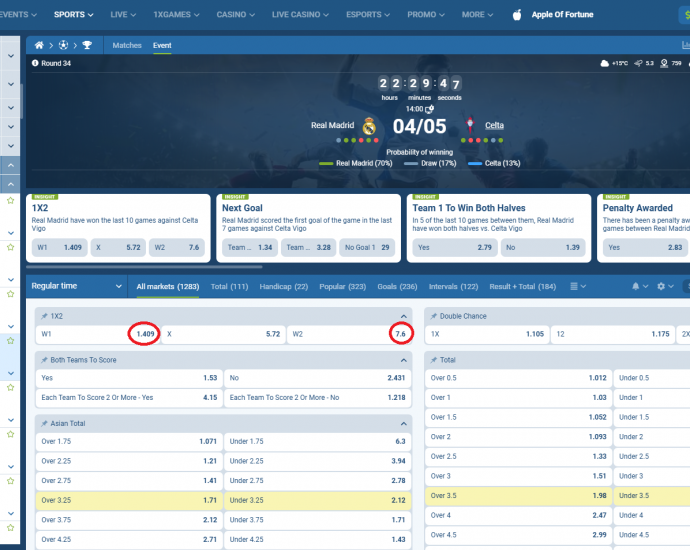
Task: Open the 1XGAMES menu dropdown
Action: (x=176, y=15)
